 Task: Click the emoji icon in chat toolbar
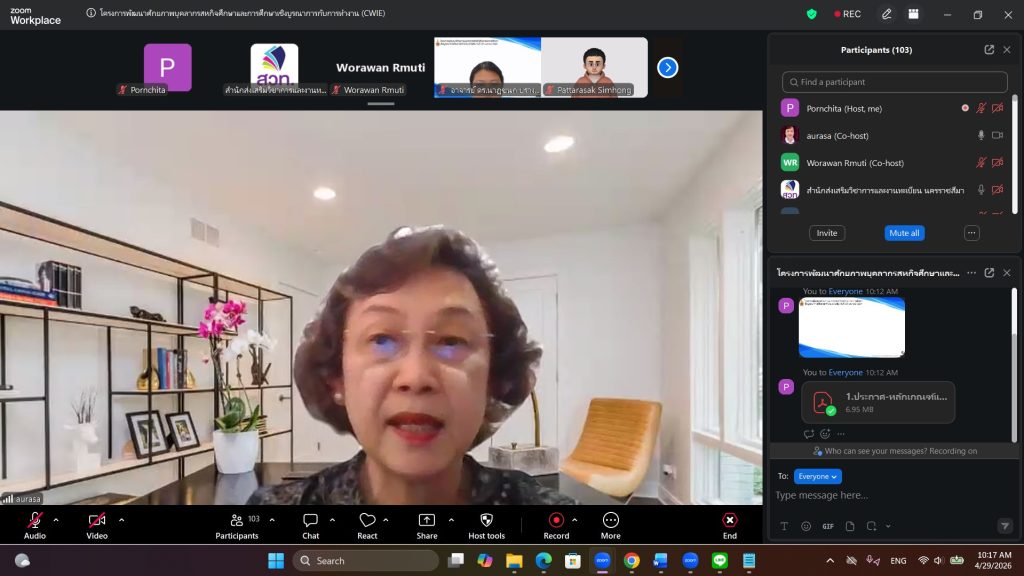[x=806, y=526]
